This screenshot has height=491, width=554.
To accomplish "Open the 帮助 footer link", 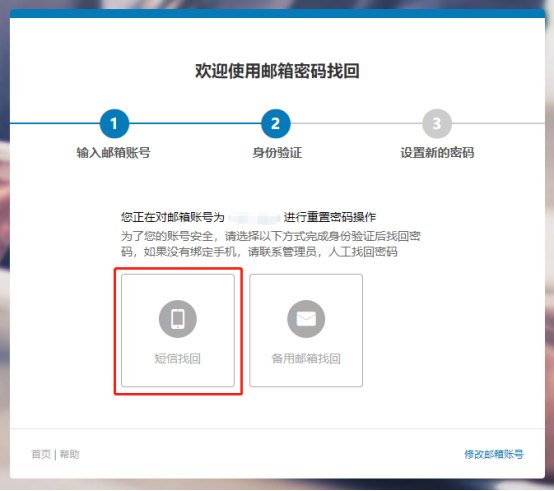I will (69, 454).
